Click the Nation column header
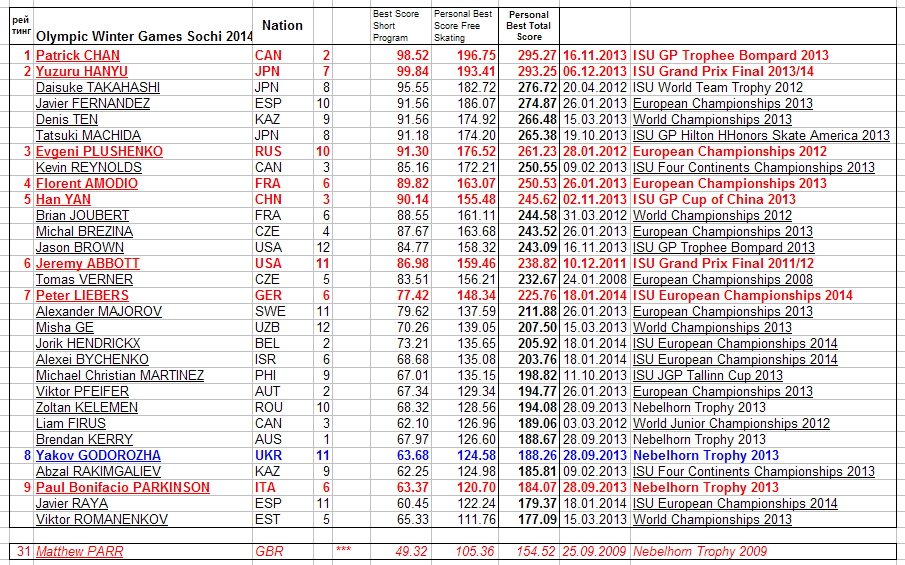 (x=282, y=25)
